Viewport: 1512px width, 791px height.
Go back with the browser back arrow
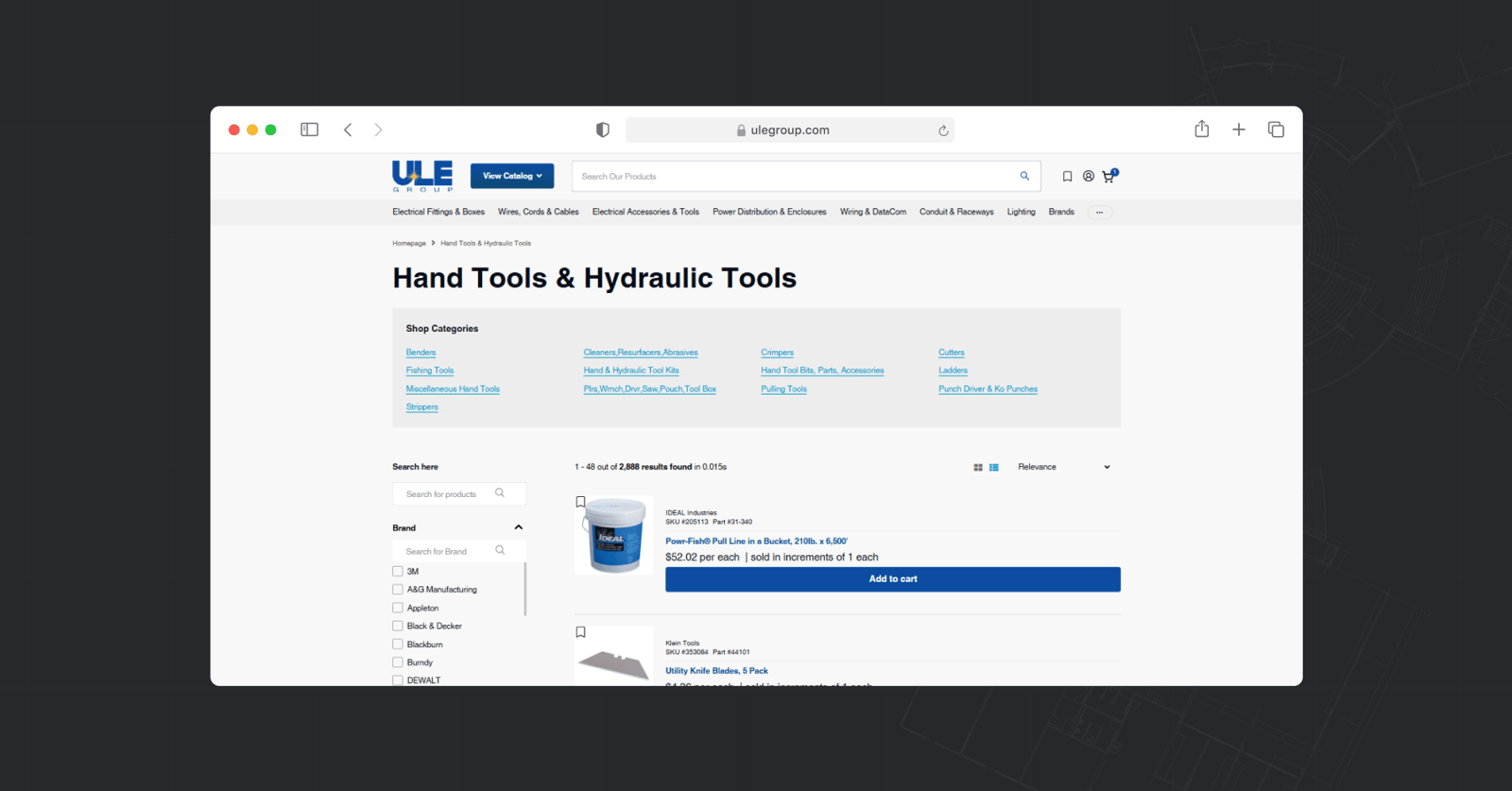point(348,129)
